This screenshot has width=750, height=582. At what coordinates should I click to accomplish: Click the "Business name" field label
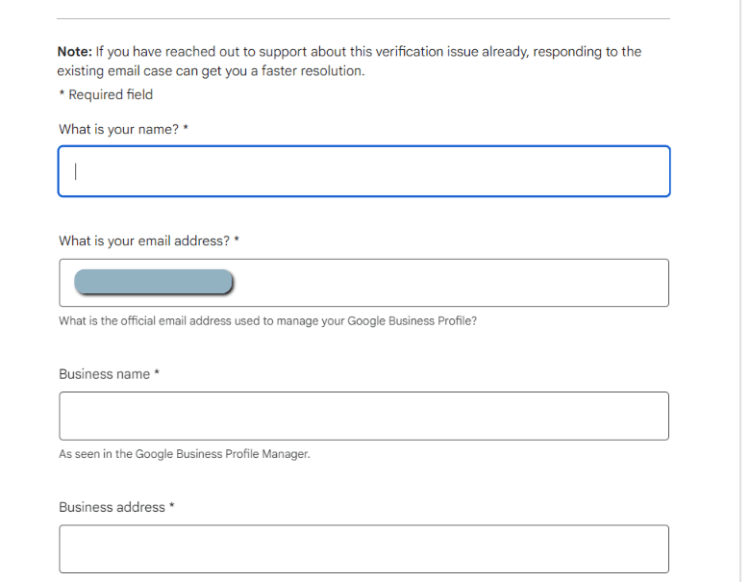tap(104, 374)
